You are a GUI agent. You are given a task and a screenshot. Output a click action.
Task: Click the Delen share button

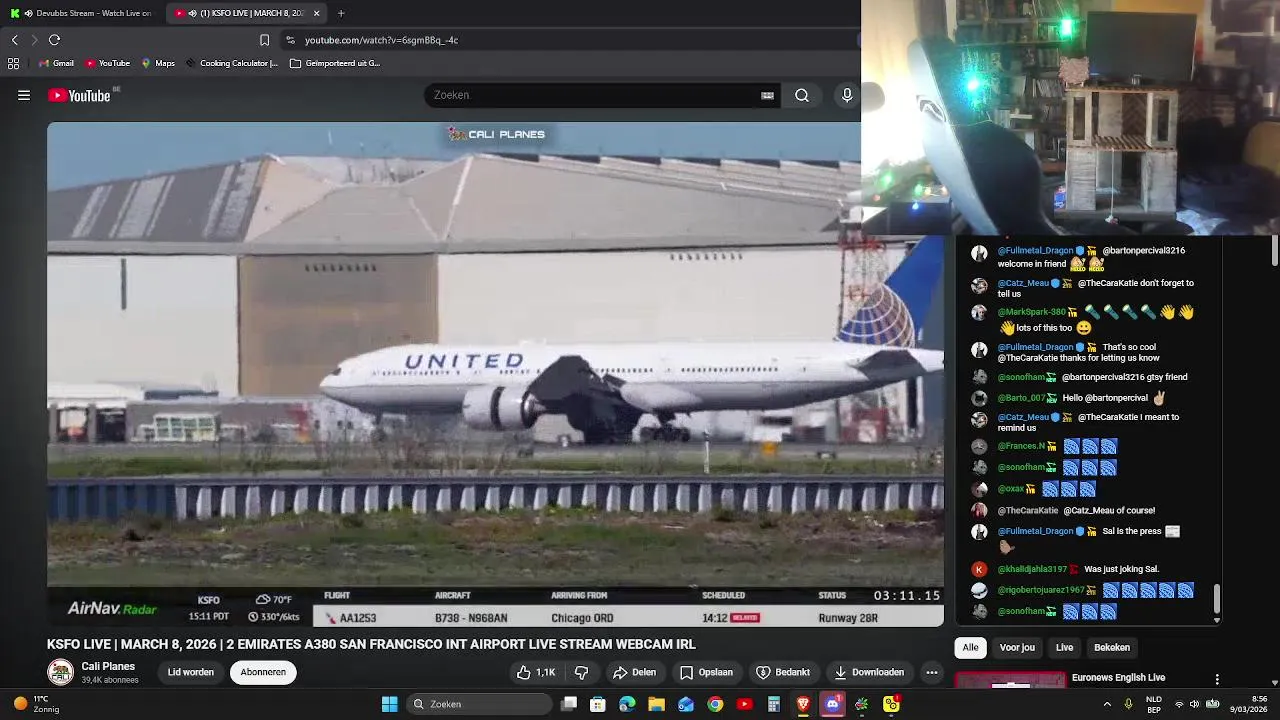click(634, 672)
